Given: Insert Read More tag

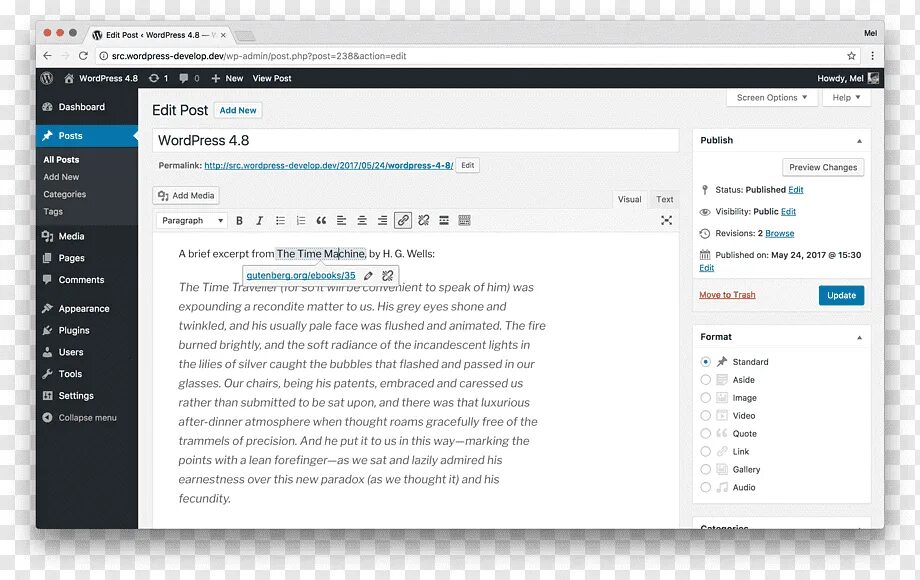Looking at the screenshot, I should pos(444,221).
